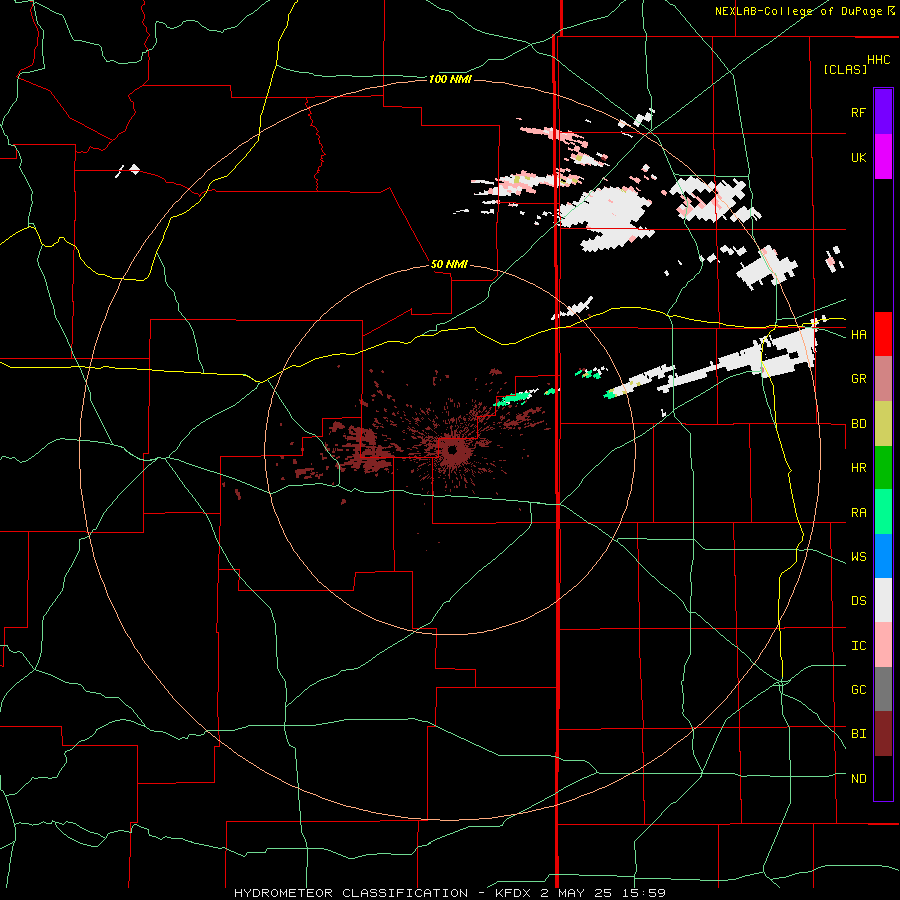Click the HYDROMETEOR CLASSIFICATION title text
Image resolution: width=900 pixels, height=900 pixels.
351,893
